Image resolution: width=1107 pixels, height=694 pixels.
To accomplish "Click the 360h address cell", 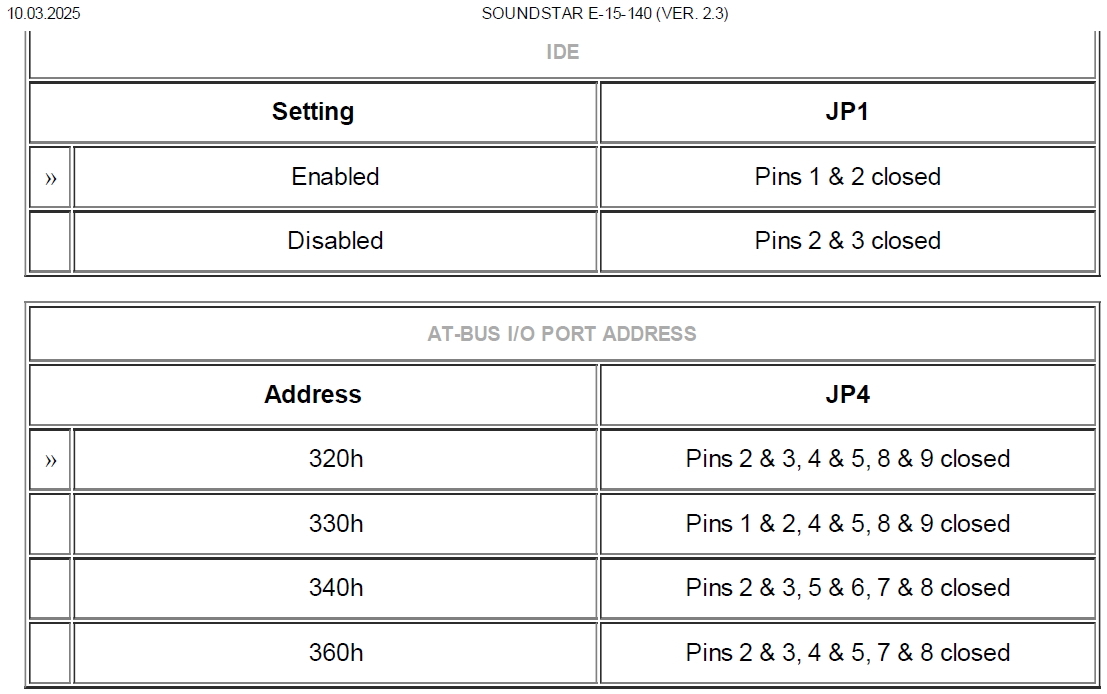I will (x=335, y=653).
